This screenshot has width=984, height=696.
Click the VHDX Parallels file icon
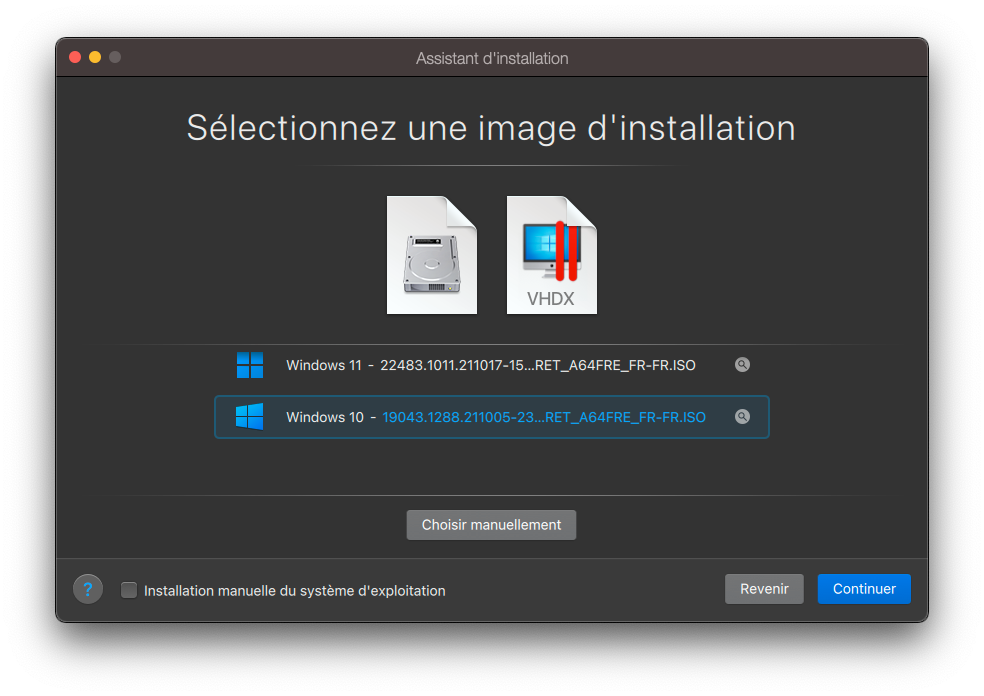[x=552, y=255]
